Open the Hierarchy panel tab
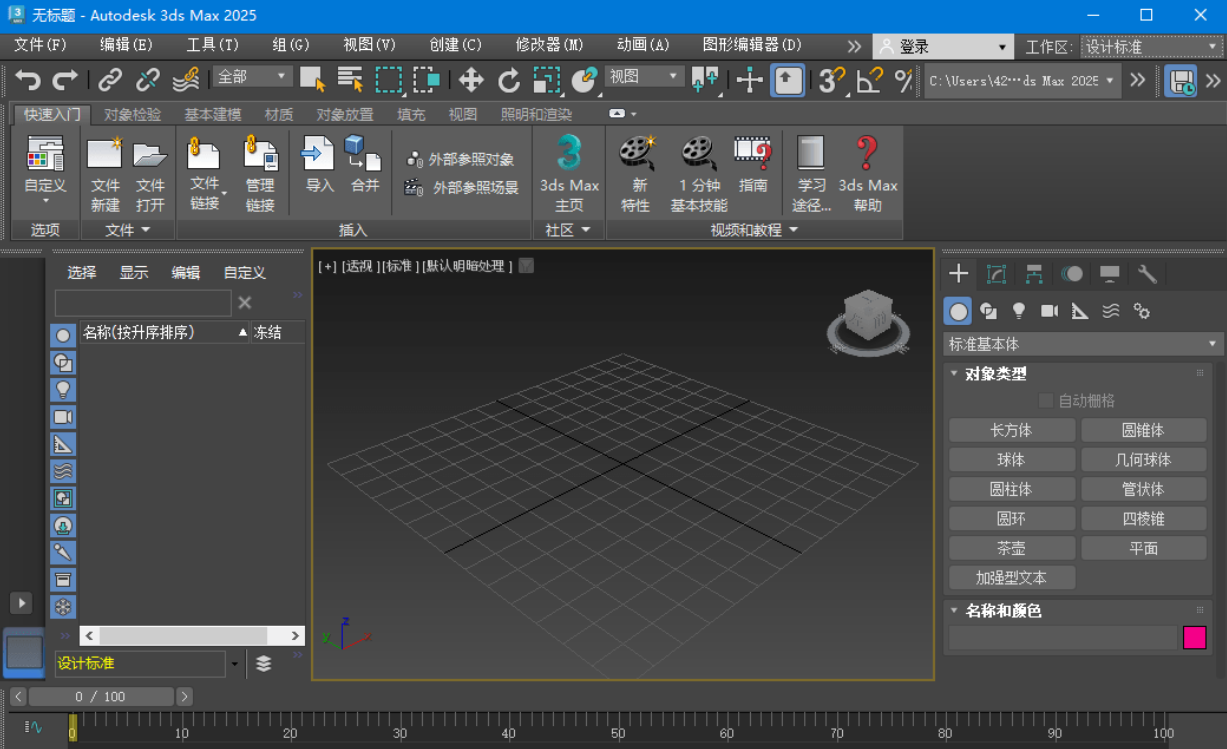The image size is (1227, 749). pyautogui.click(x=1034, y=274)
